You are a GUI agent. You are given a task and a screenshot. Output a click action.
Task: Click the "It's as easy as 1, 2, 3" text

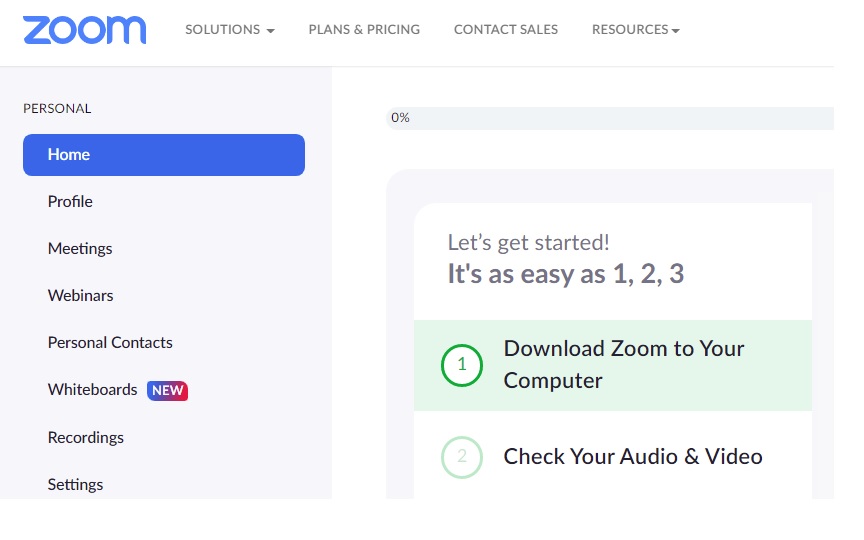coord(566,274)
